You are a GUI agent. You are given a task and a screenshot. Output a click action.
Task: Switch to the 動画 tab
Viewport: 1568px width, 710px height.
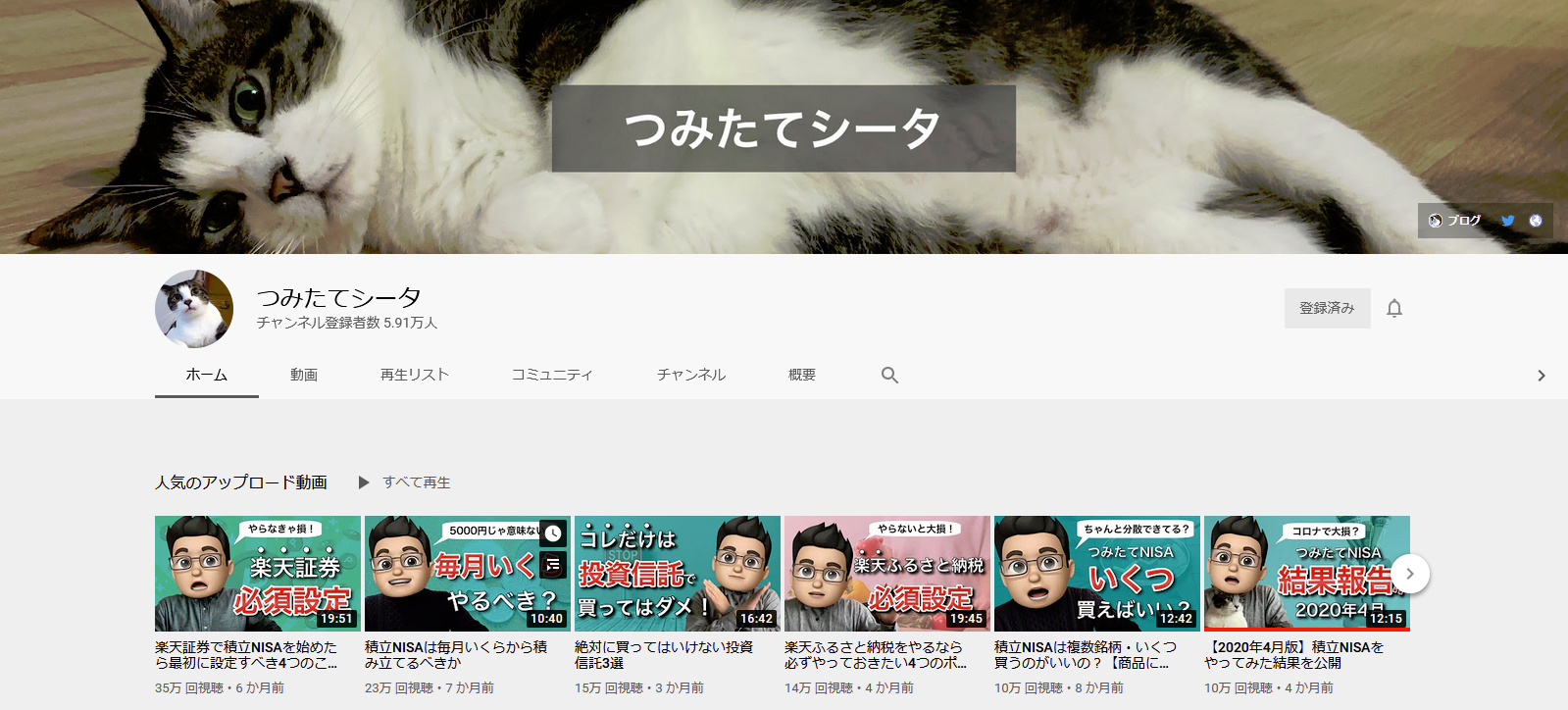pyautogui.click(x=304, y=375)
